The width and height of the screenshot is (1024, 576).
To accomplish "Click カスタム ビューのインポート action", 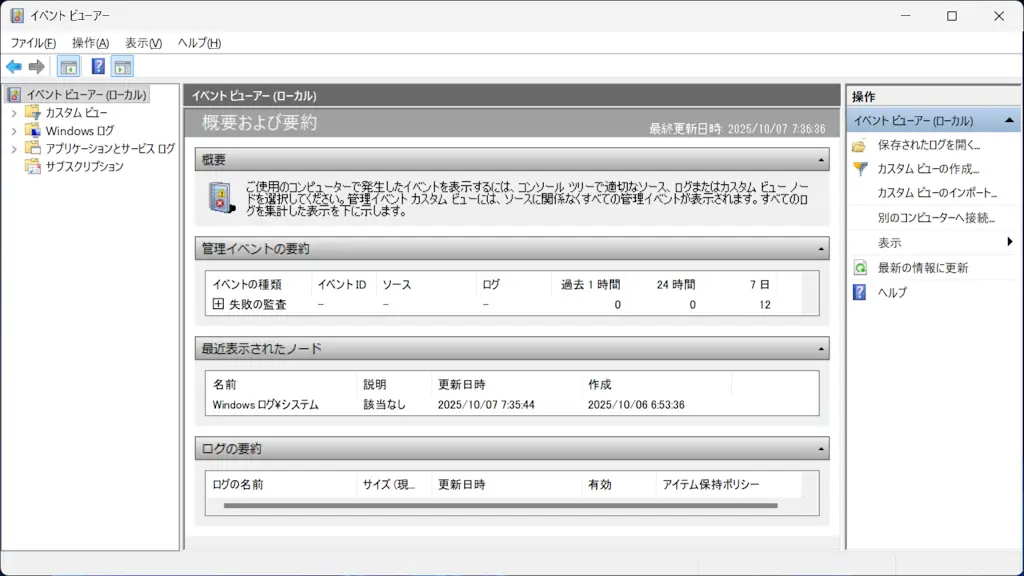I will click(x=936, y=193).
